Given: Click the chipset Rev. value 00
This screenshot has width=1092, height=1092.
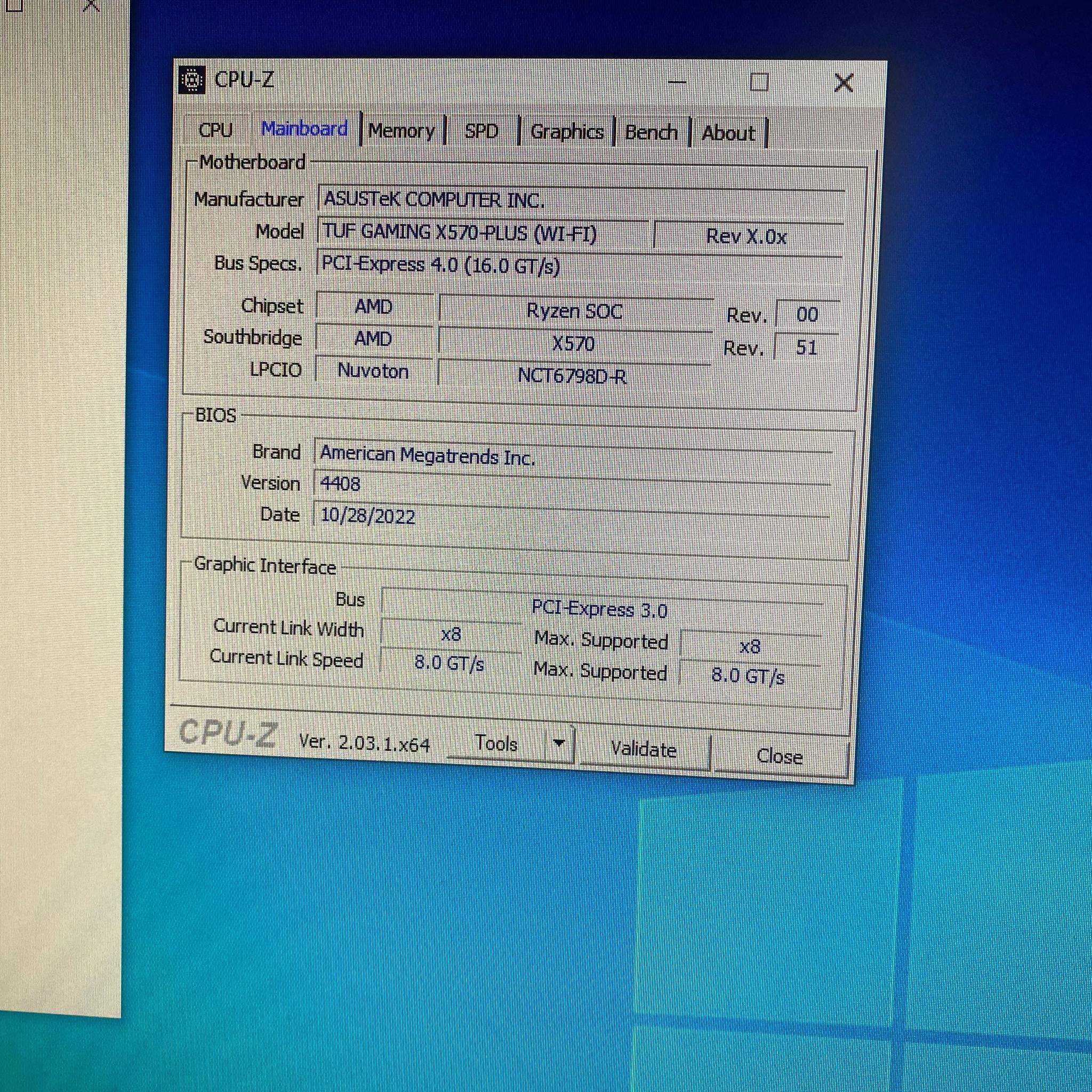Looking at the screenshot, I should point(807,314).
